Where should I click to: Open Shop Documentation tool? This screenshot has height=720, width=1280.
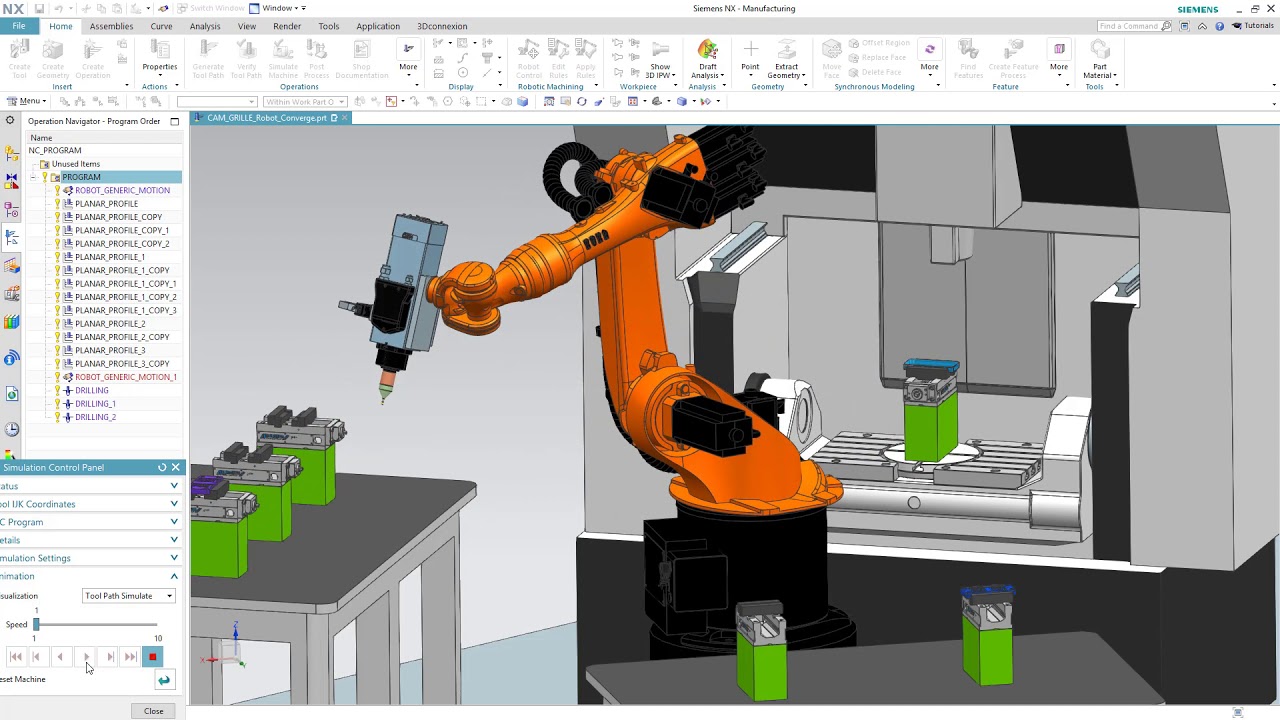(x=362, y=59)
